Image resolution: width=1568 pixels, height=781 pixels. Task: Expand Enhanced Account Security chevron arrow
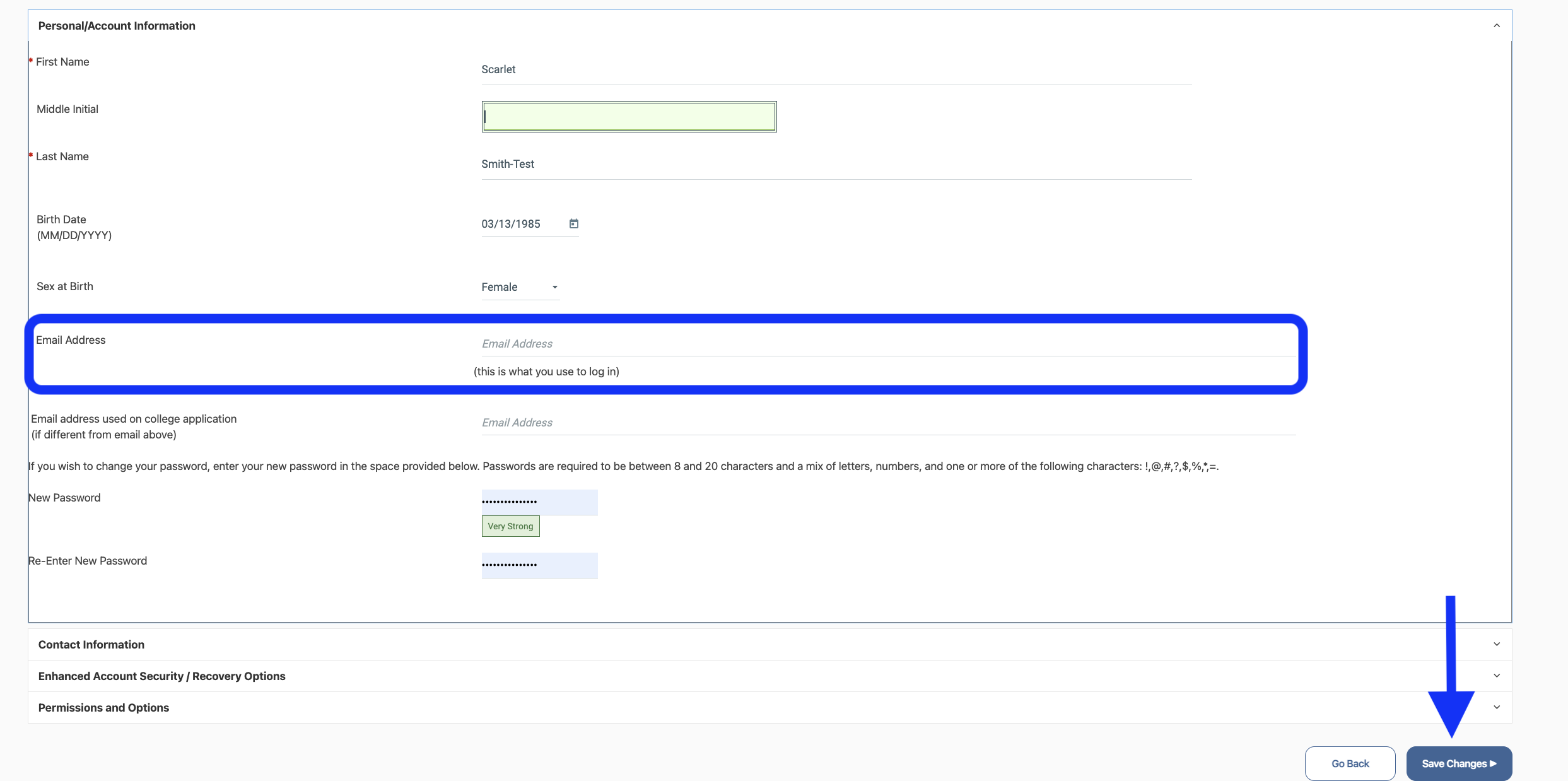tap(1496, 676)
